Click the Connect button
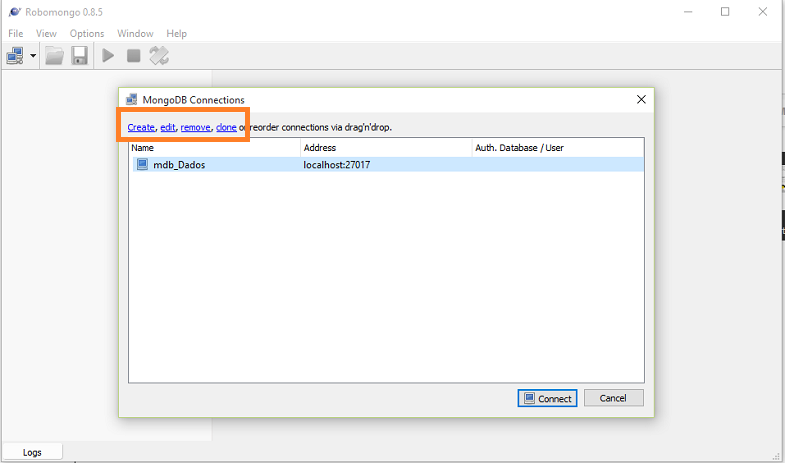This screenshot has height=463, width=785. coord(547,398)
